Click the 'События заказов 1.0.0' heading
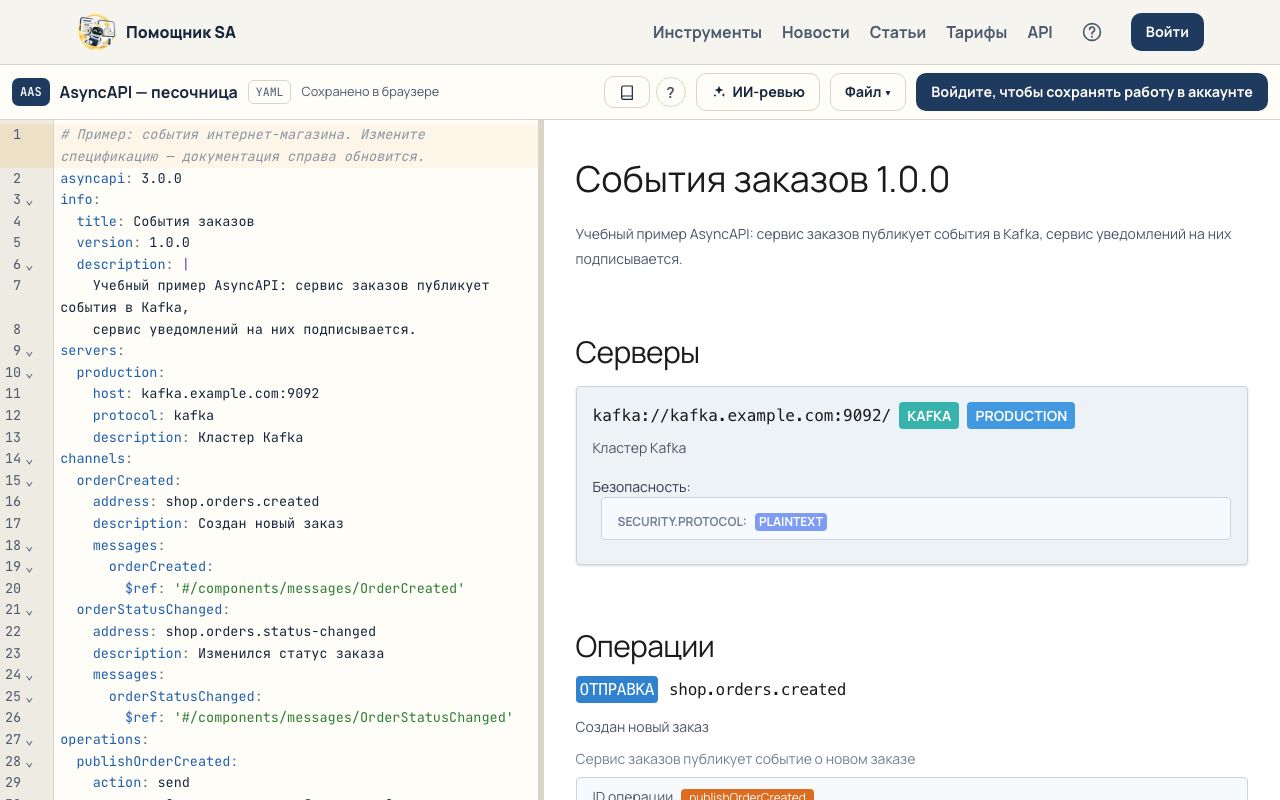1280x800 pixels. pyautogui.click(x=762, y=179)
